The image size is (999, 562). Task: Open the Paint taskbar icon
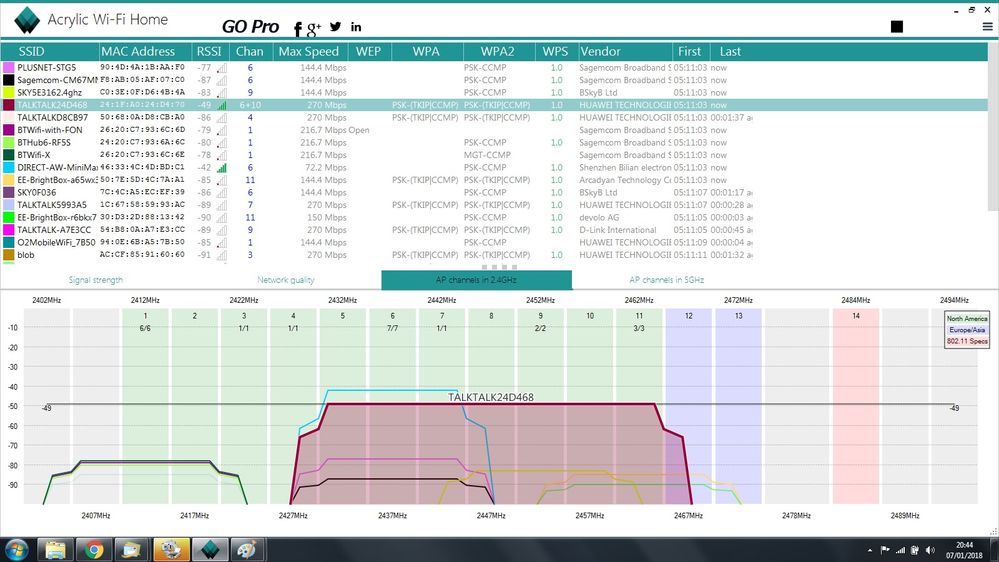[x=247, y=550]
